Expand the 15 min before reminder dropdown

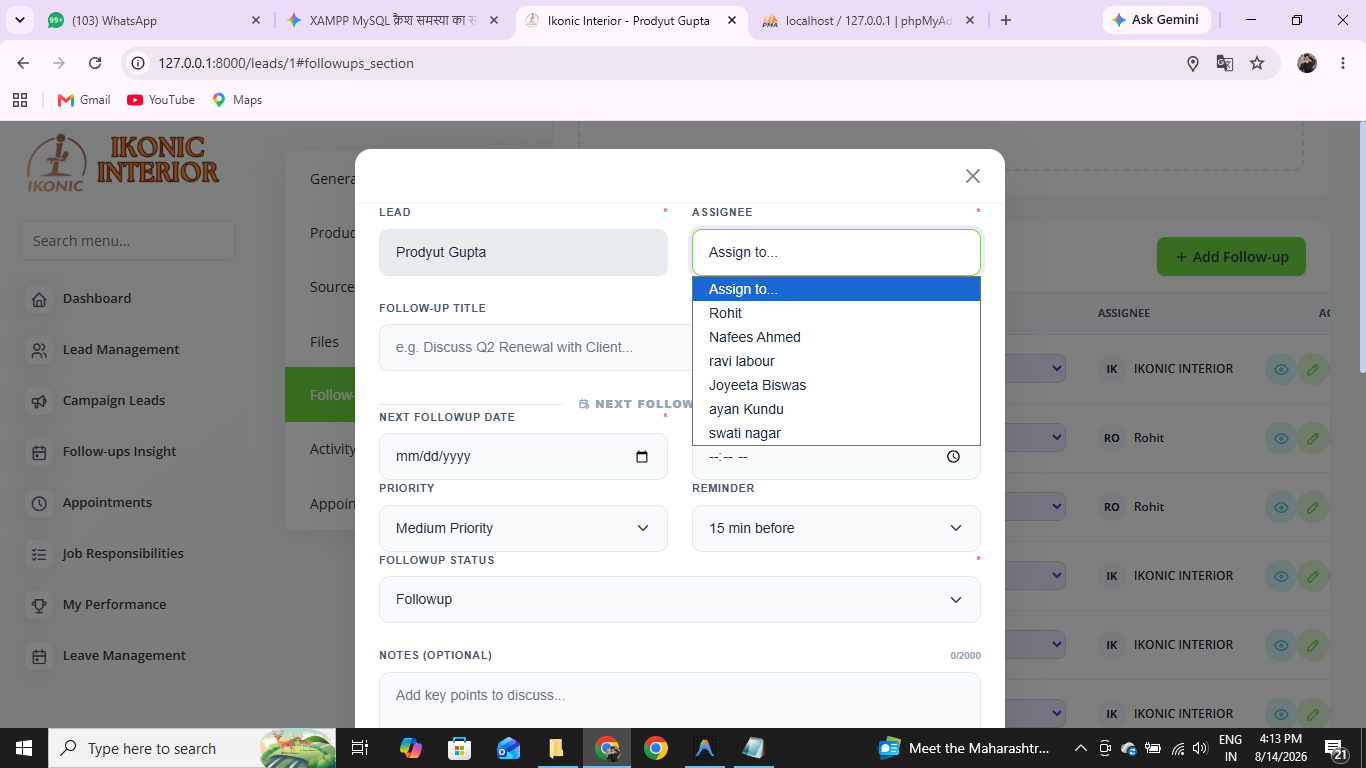tap(836, 528)
